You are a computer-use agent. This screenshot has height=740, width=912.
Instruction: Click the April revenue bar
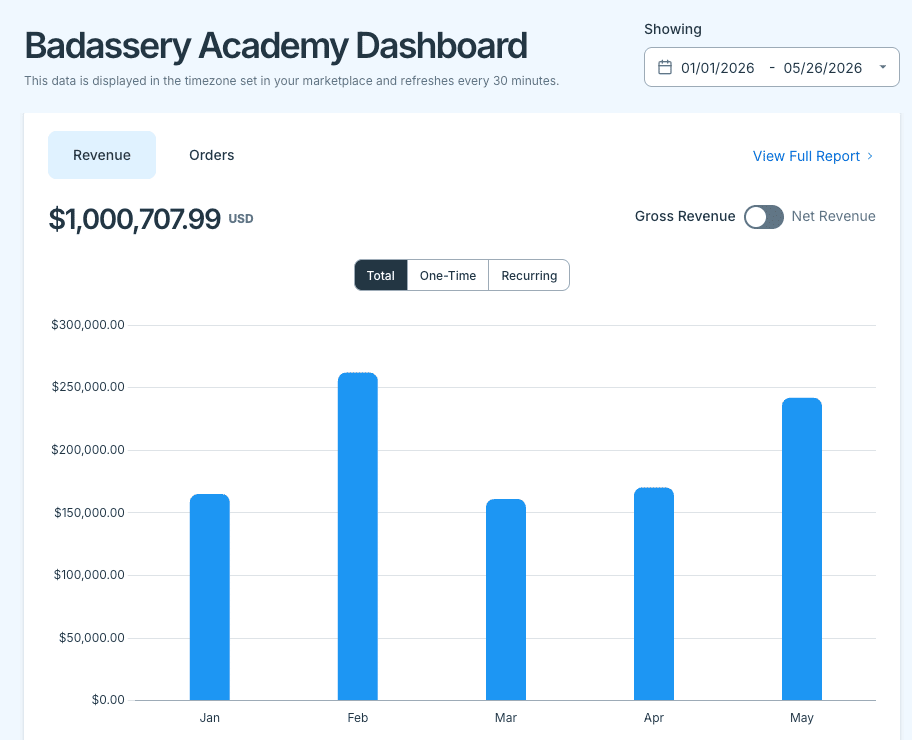(654, 593)
